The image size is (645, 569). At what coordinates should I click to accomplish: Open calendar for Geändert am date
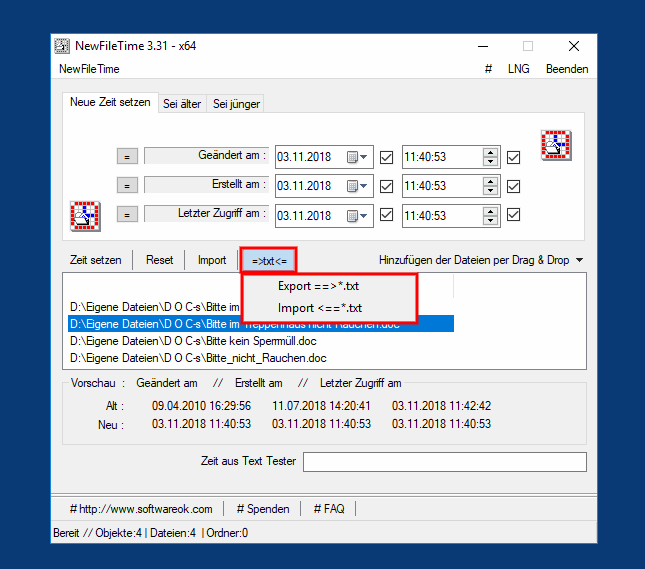pyautogui.click(x=357, y=157)
